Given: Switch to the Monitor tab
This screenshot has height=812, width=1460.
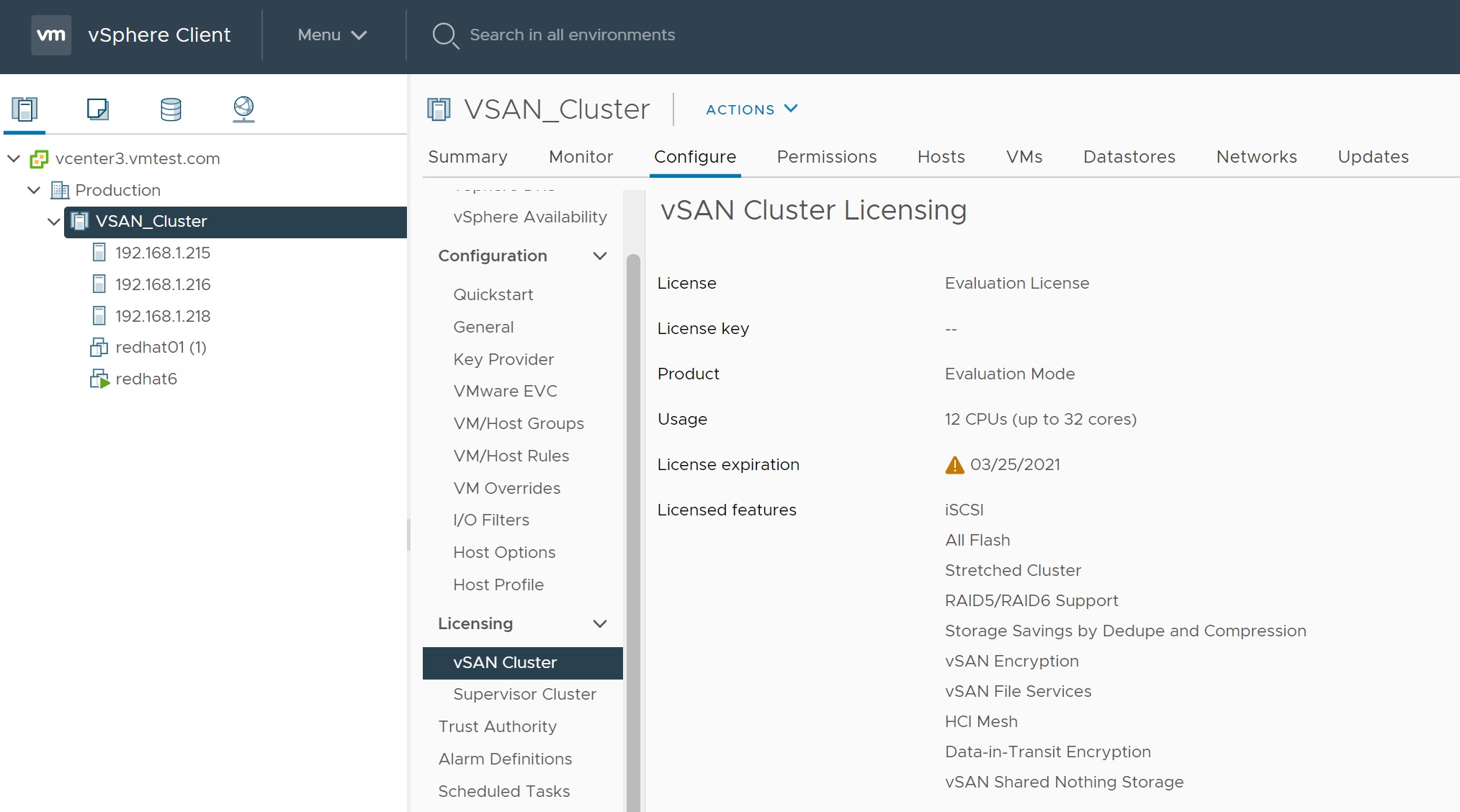Looking at the screenshot, I should [581, 157].
